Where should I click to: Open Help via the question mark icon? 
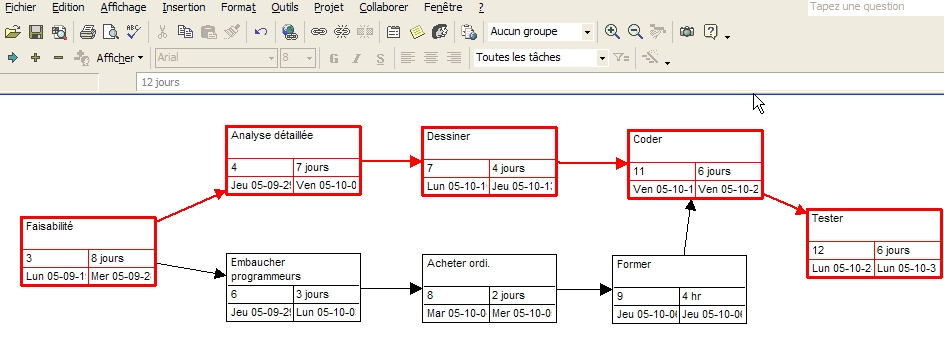point(710,32)
